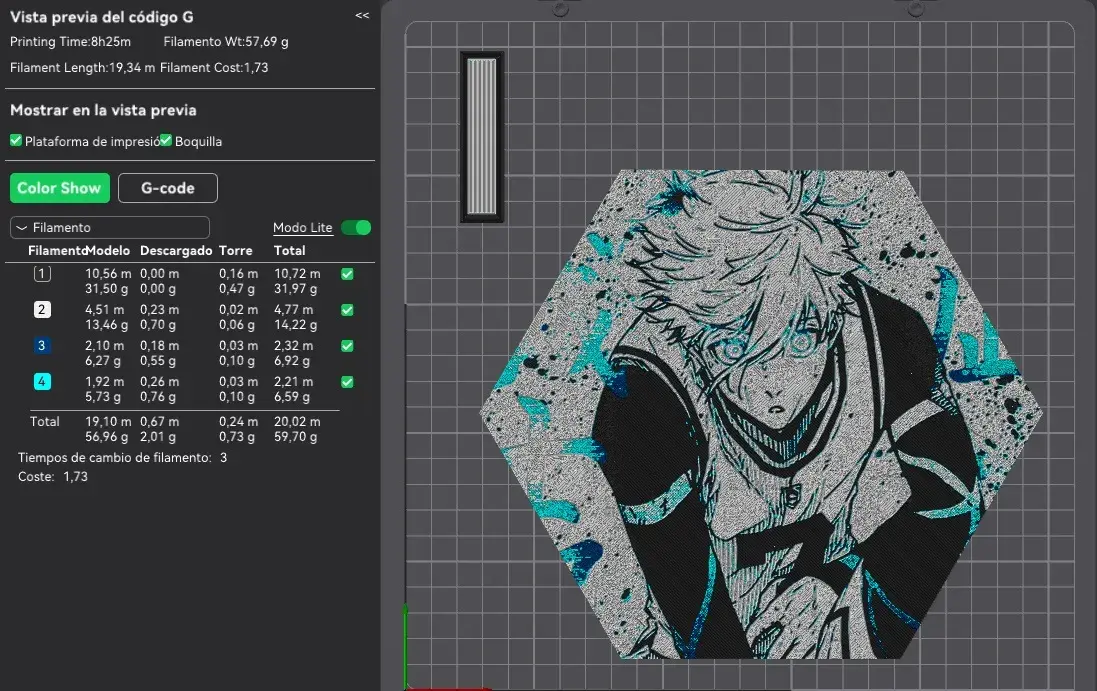Select filament 3 dark blue swatch
The image size is (1097, 691).
42,346
